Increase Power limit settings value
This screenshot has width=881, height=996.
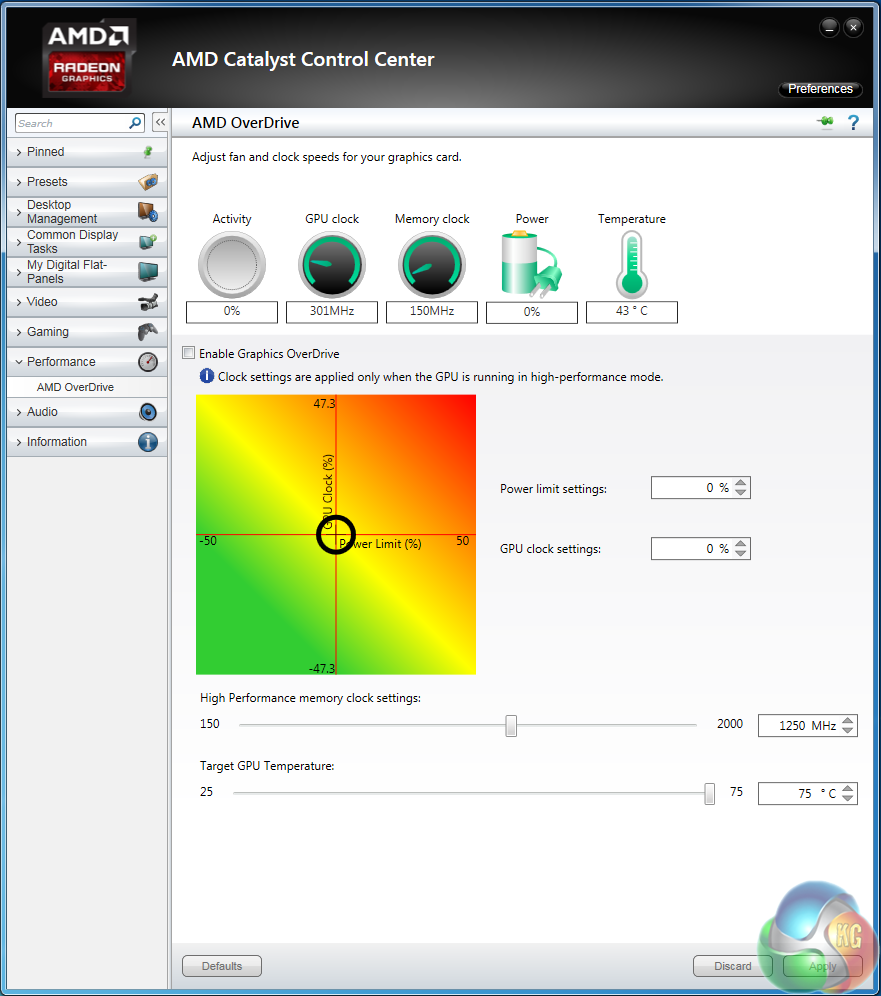point(740,483)
